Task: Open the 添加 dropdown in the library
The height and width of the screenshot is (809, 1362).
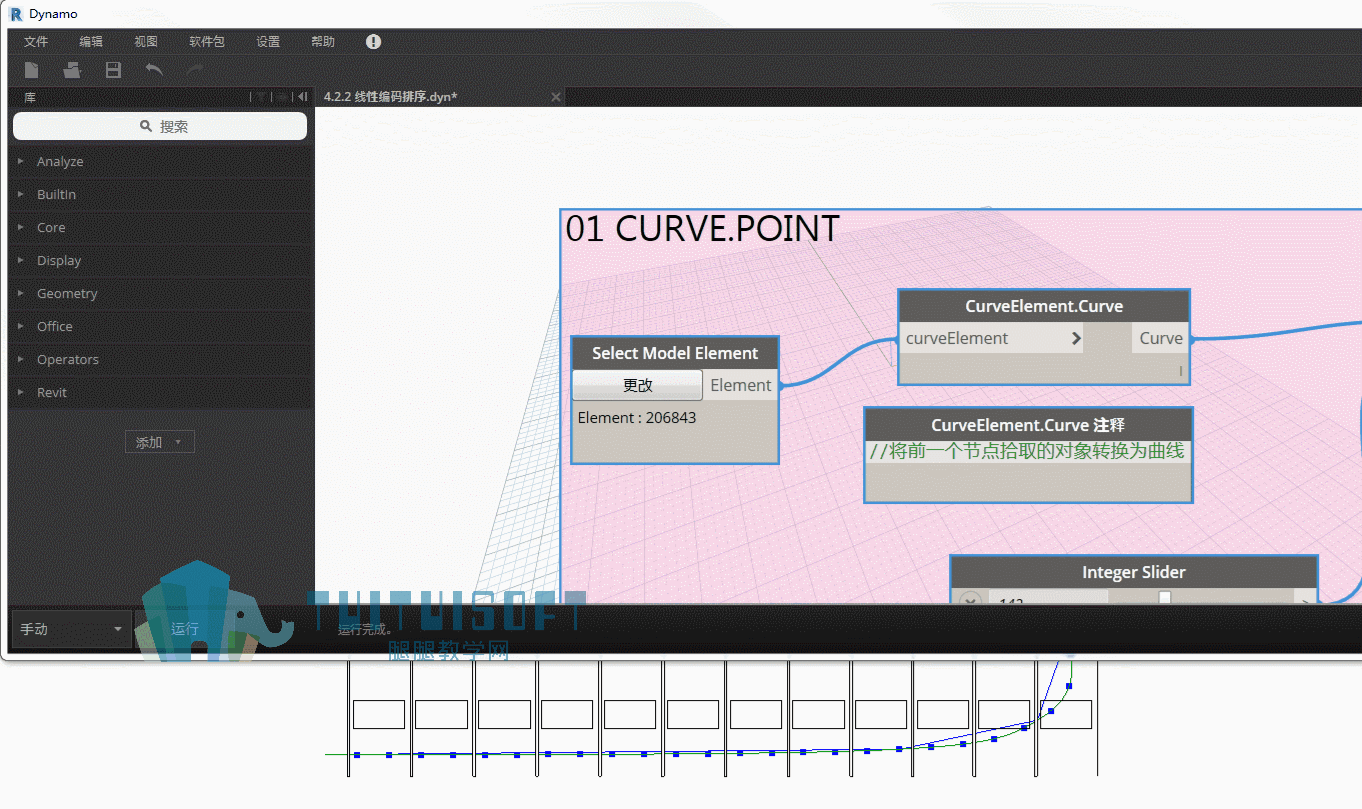Action: click(160, 442)
